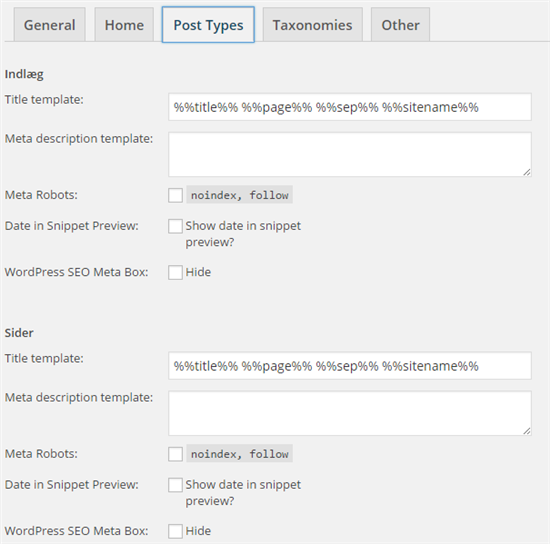Click the Indlæg noindex, follow code label

(x=240, y=195)
